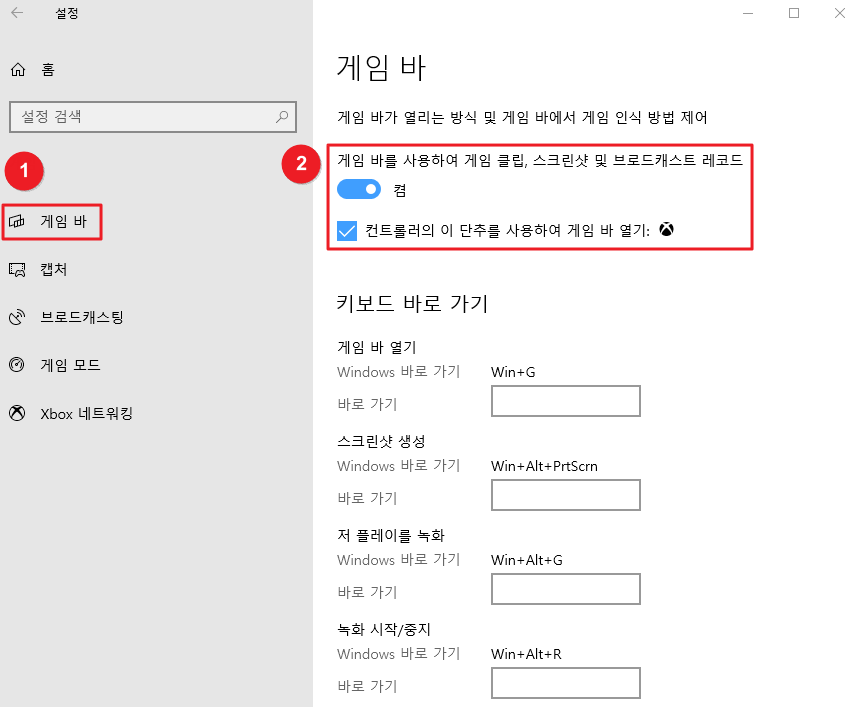853x707 pixels.
Task: Toggle game clips and screenshots recording off
Action: 358,189
